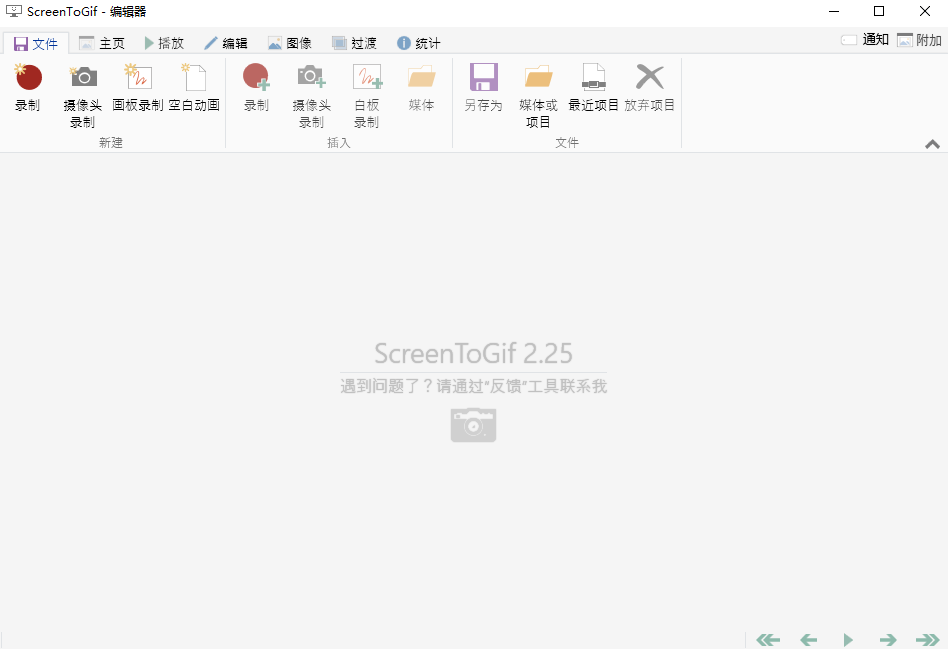This screenshot has height=649, width=948.
Task: Click the ScreenToGif title bar icon
Action: tap(13, 11)
